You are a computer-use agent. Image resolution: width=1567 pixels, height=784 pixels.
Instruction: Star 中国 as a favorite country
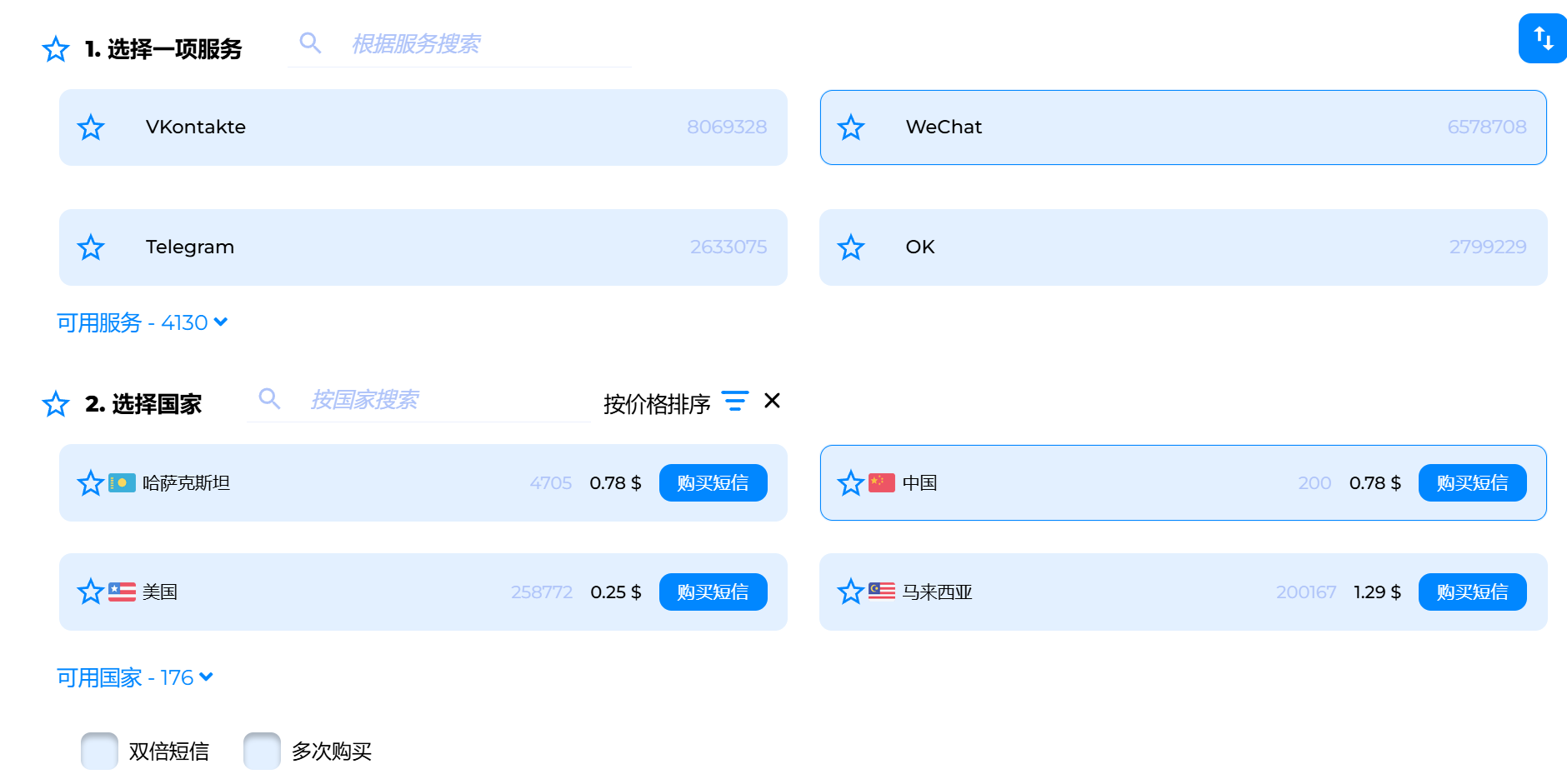(x=851, y=483)
